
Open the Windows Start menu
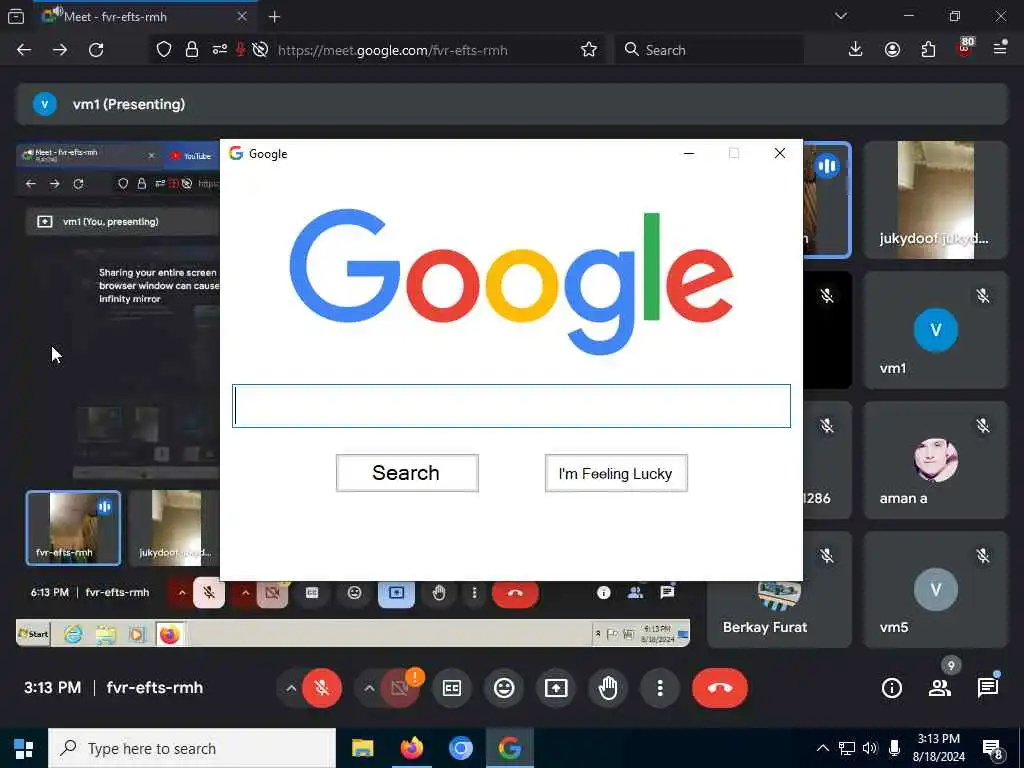[x=24, y=748]
